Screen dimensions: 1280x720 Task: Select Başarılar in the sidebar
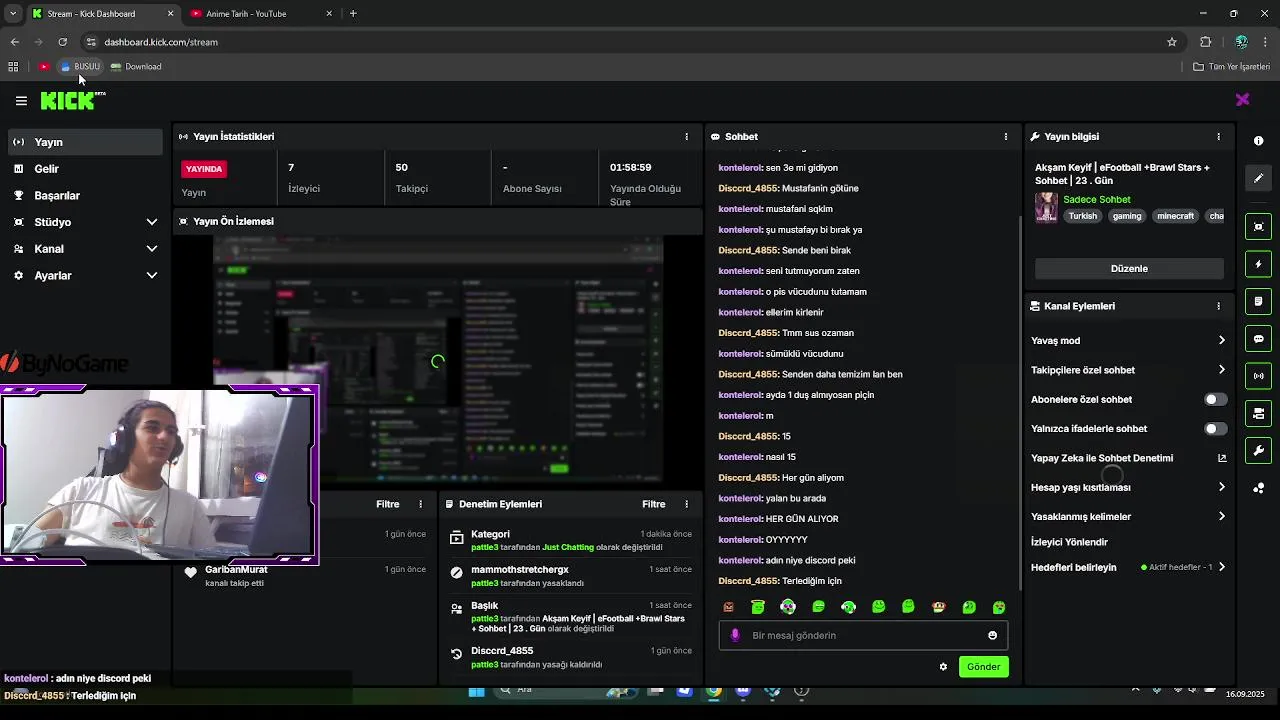click(x=85, y=195)
